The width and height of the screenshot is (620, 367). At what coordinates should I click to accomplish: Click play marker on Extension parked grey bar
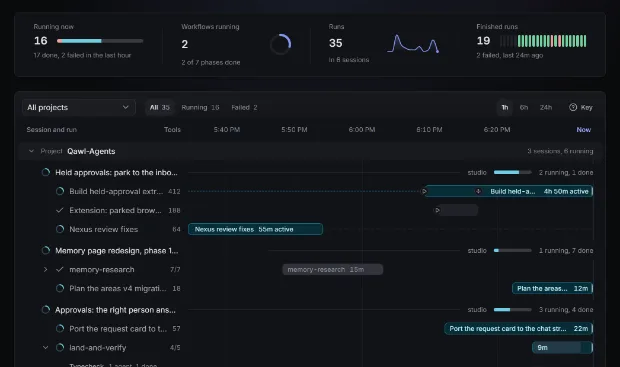point(437,210)
